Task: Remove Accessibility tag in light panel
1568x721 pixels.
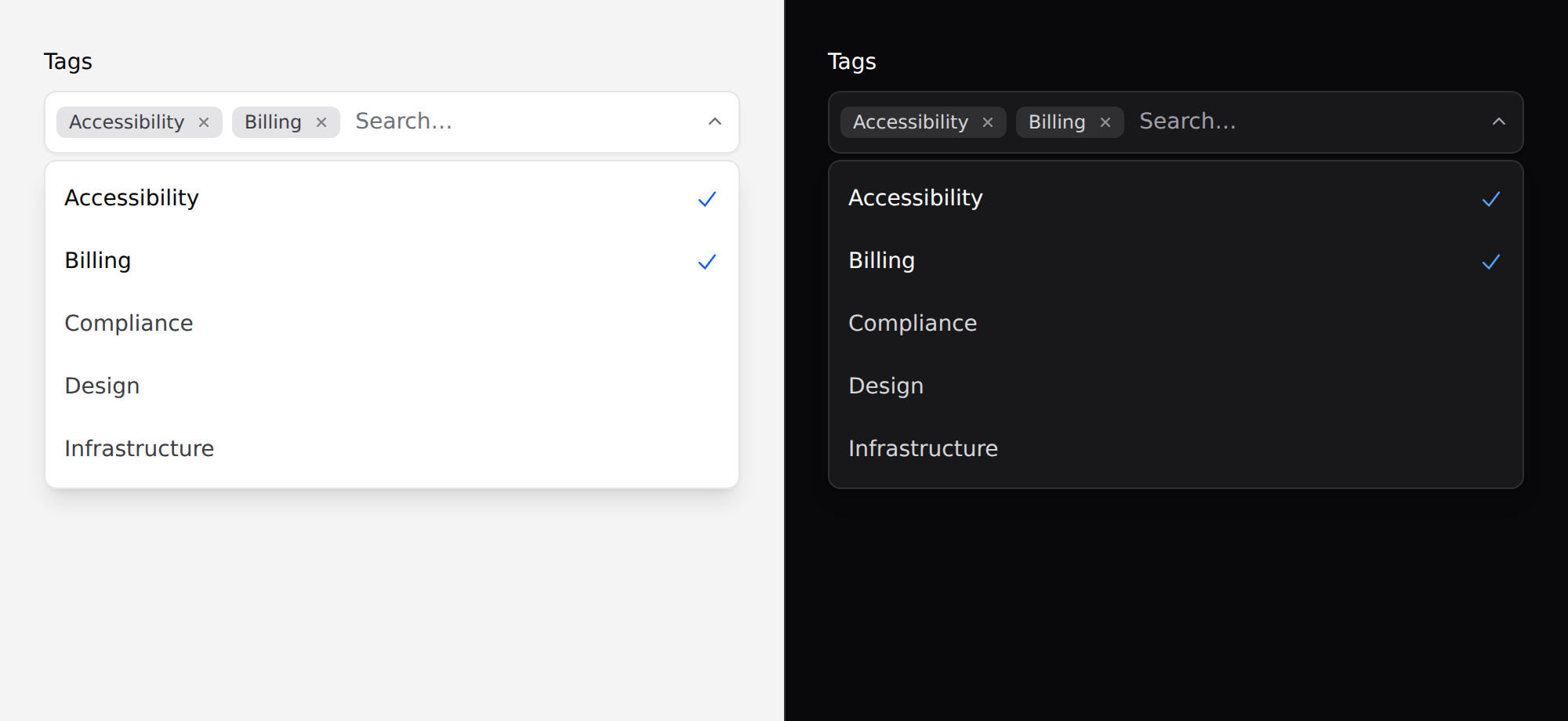Action: [x=204, y=122]
